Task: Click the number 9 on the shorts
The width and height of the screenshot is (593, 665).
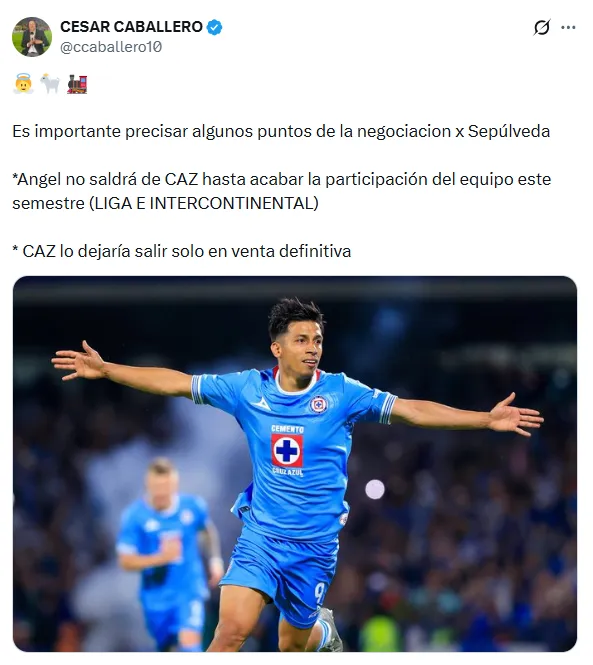Action: click(319, 592)
